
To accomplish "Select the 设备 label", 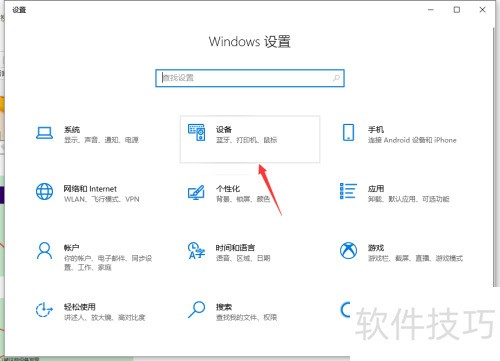I will coord(224,129).
